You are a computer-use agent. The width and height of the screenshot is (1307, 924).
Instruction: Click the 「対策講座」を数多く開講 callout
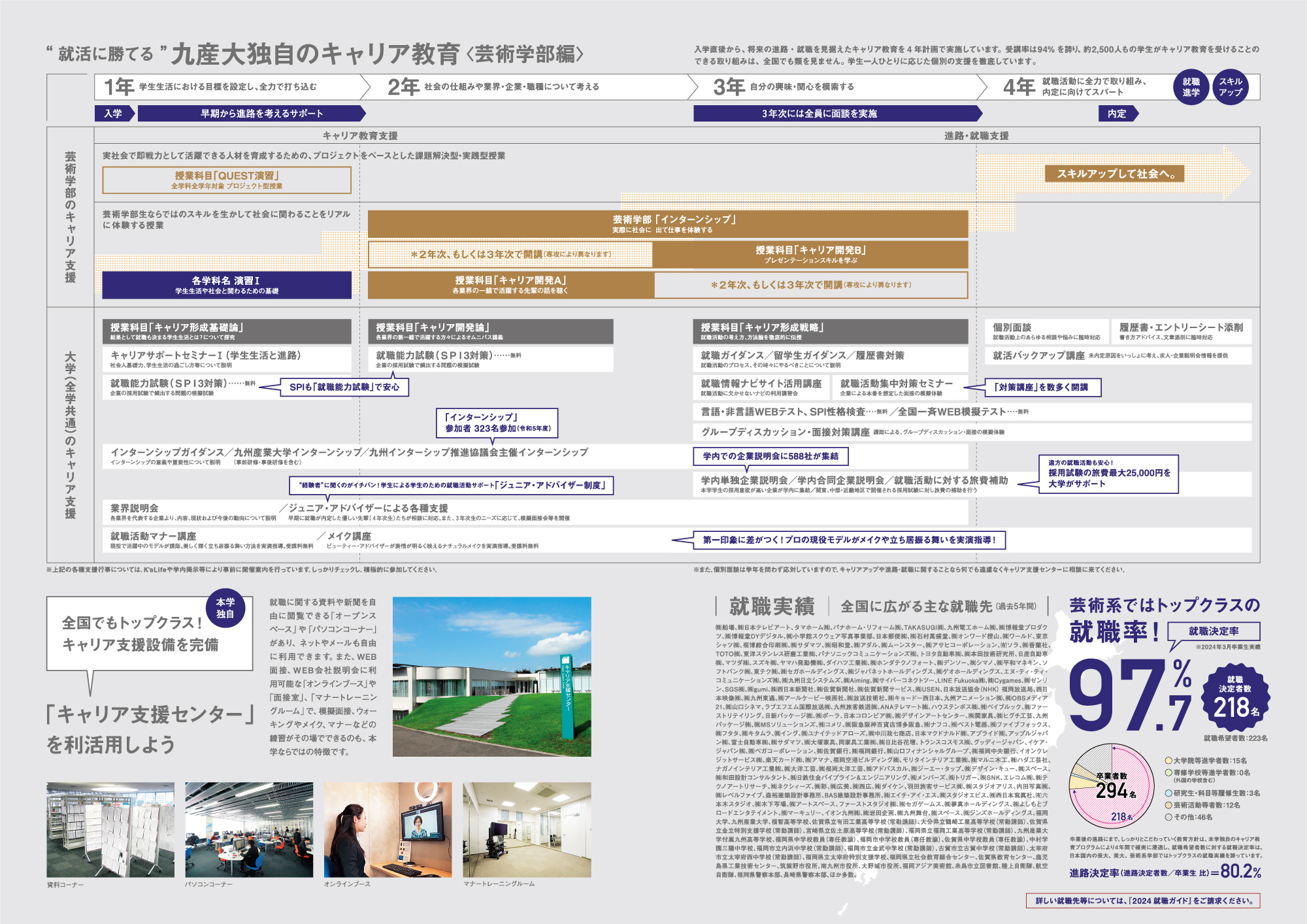point(1043,388)
